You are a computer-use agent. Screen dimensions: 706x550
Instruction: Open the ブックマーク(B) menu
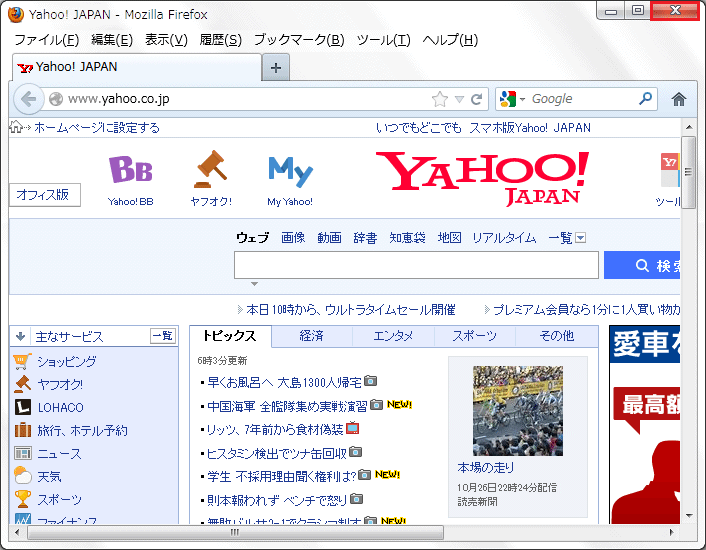pos(298,40)
